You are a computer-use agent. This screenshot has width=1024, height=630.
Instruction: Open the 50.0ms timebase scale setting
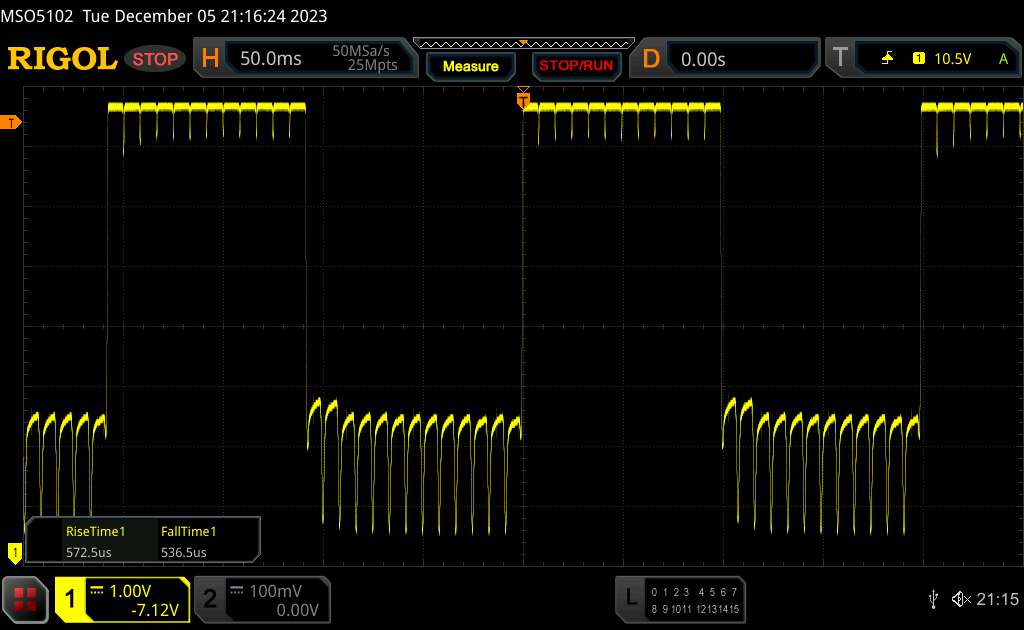click(271, 59)
